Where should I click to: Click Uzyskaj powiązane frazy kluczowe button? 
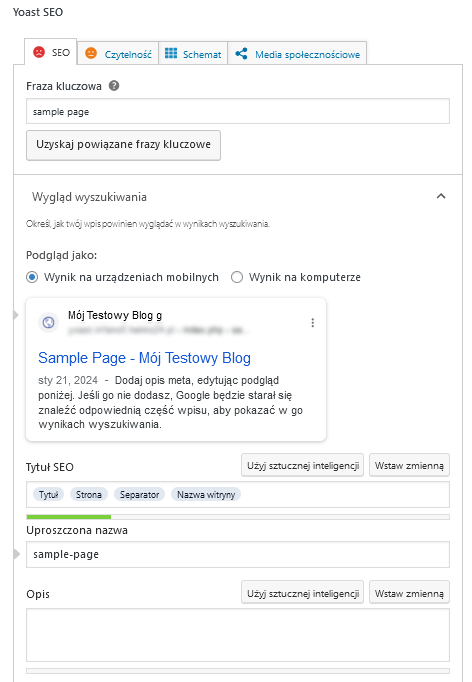(x=124, y=145)
